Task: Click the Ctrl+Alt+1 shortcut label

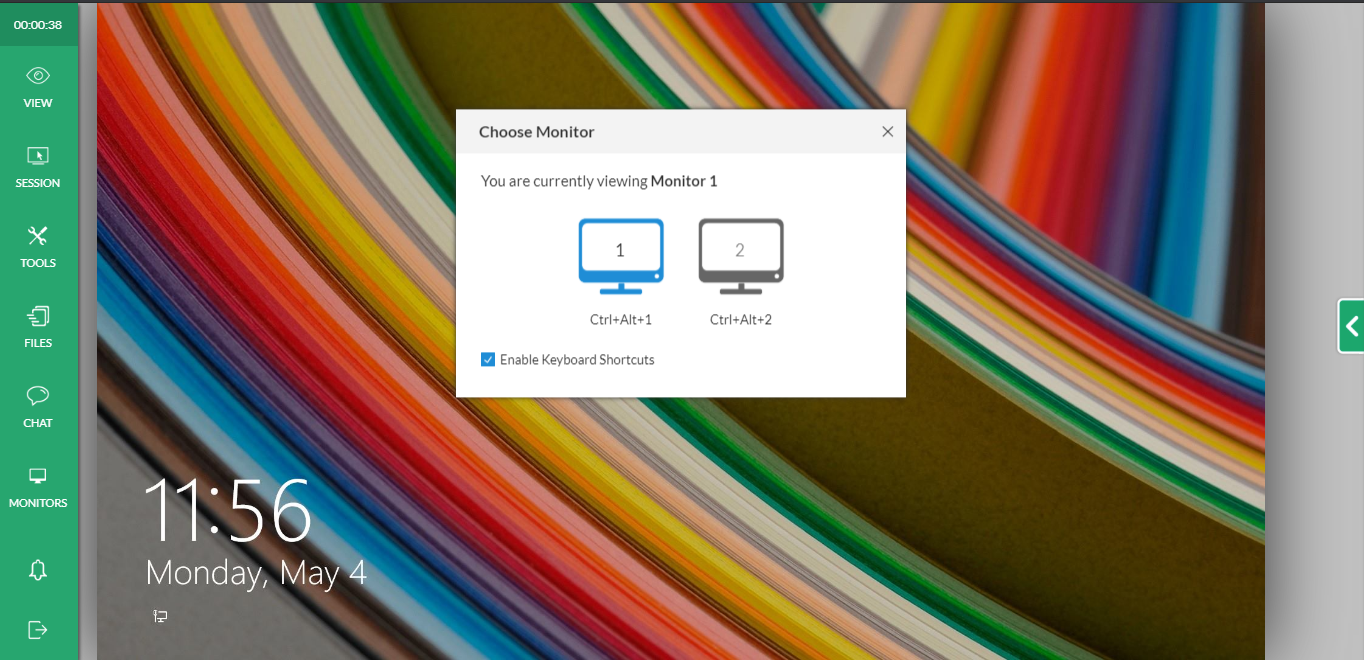Action: [621, 320]
